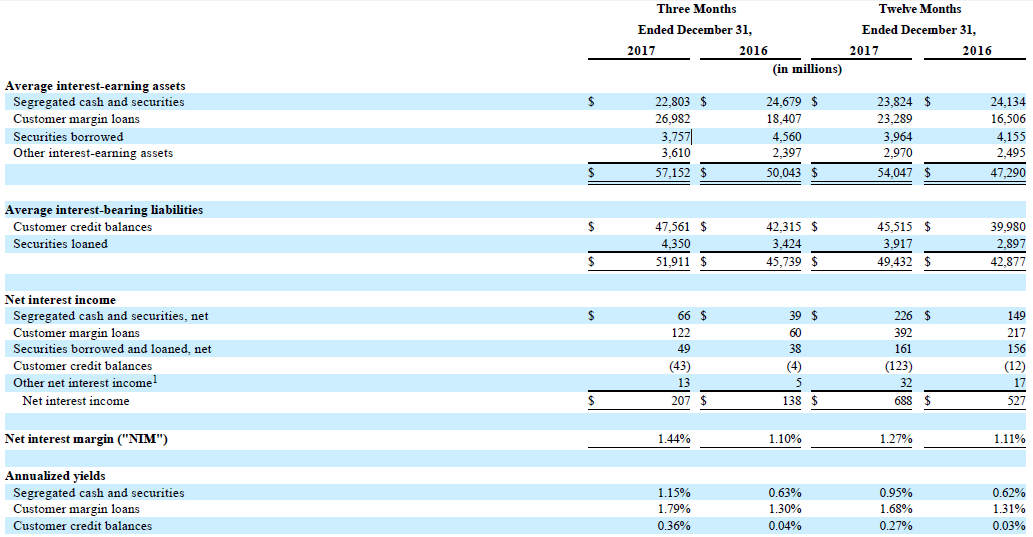Select the 23,824 value cell
This screenshot has width=1033, height=537.
point(895,102)
